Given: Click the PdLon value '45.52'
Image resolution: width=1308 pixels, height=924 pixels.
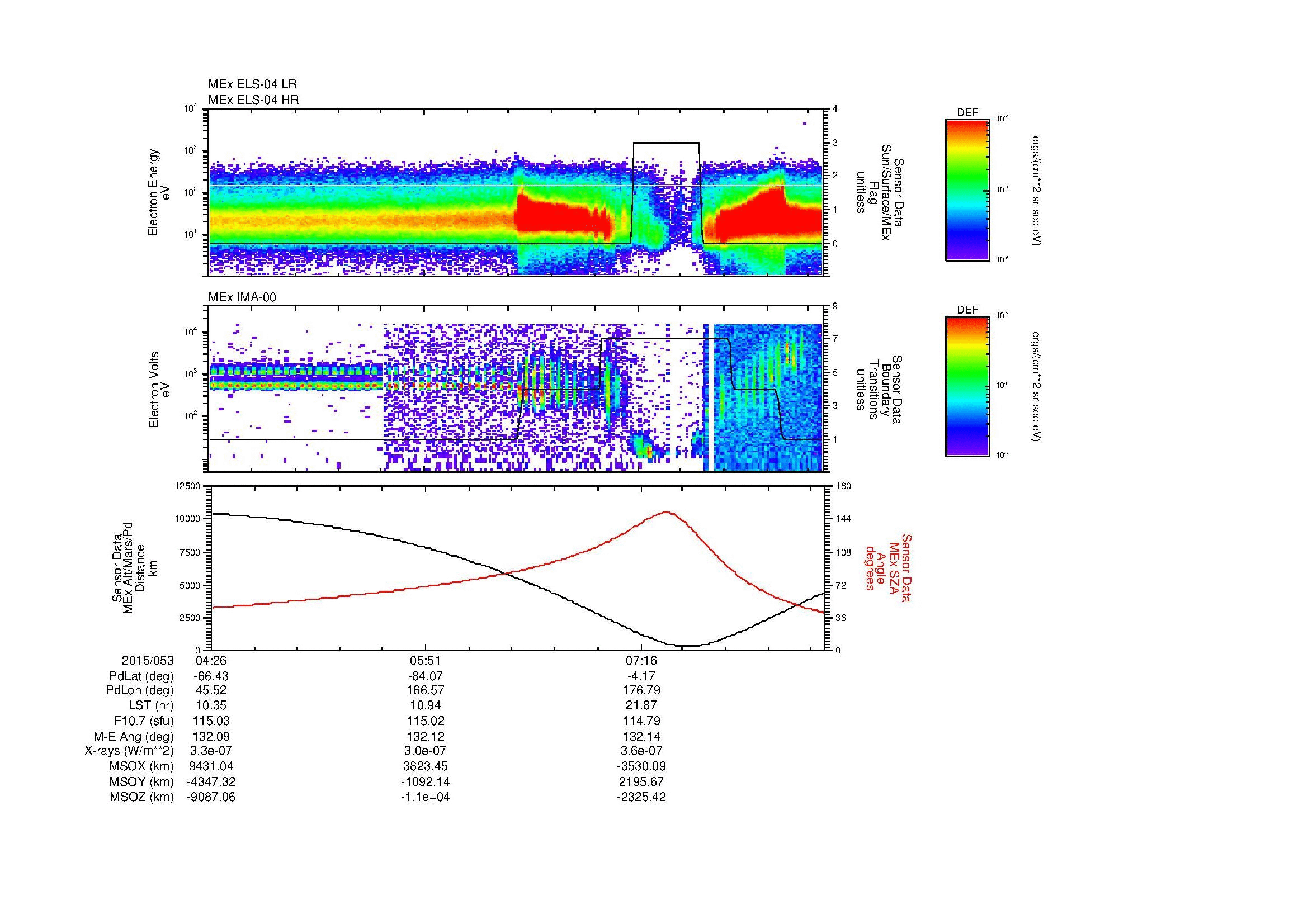Looking at the screenshot, I should click(211, 690).
